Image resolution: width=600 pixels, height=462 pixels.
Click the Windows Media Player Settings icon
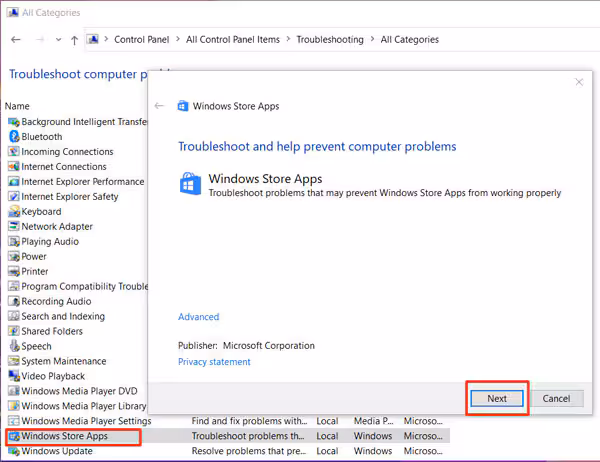click(x=14, y=421)
